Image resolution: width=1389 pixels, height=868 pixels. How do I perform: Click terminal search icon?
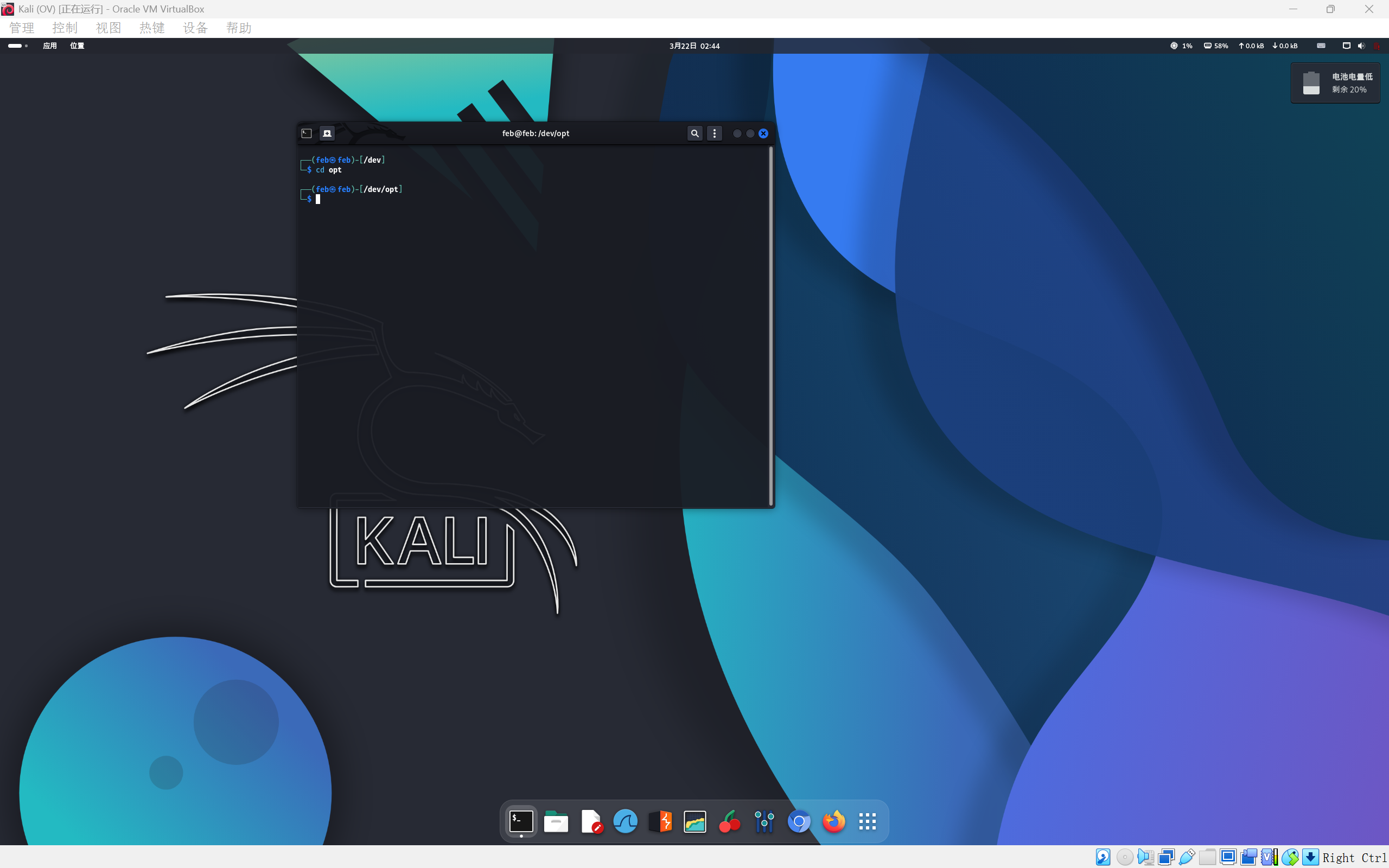pyautogui.click(x=694, y=133)
